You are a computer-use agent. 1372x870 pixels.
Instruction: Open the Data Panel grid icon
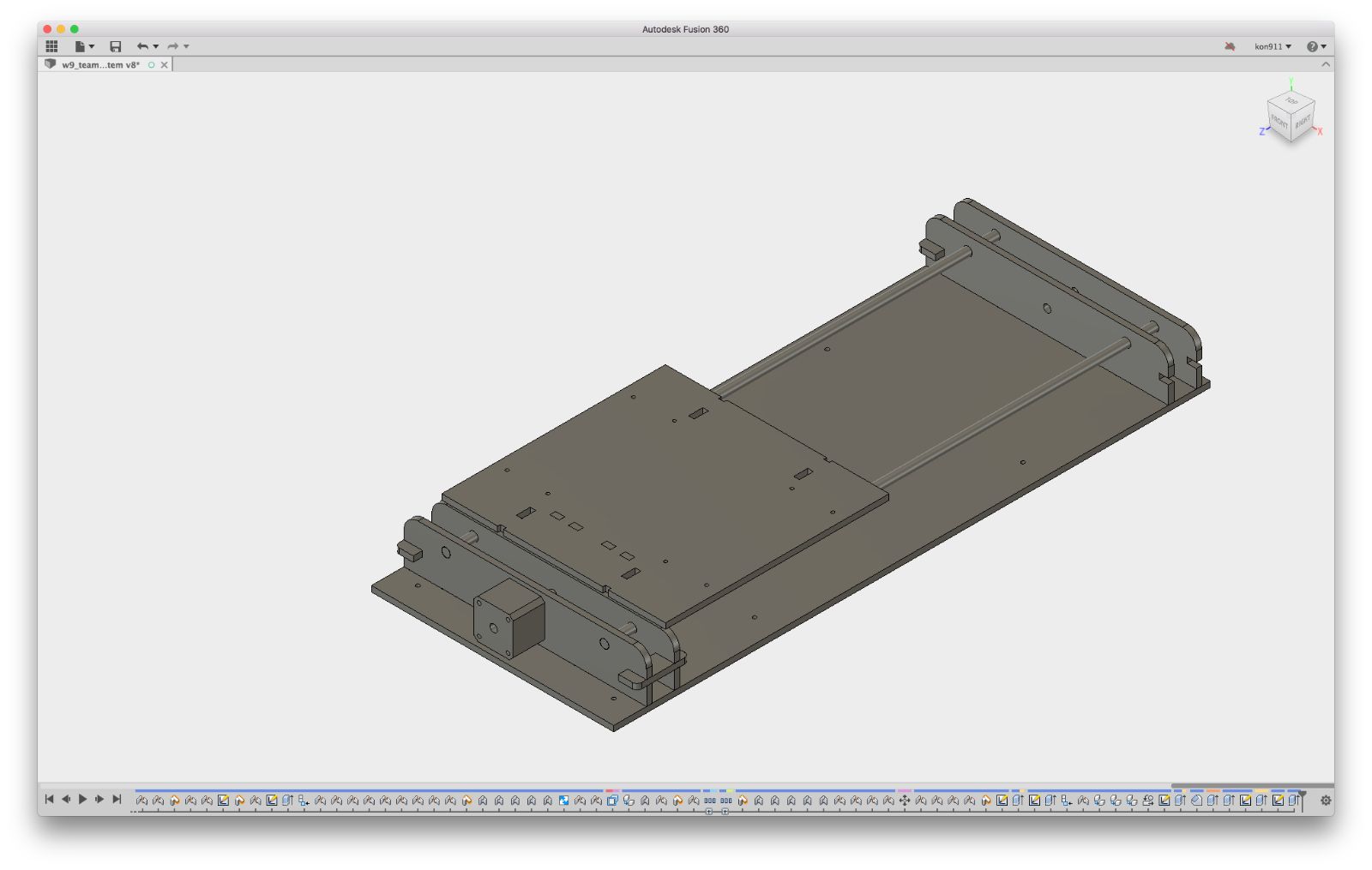(51, 46)
